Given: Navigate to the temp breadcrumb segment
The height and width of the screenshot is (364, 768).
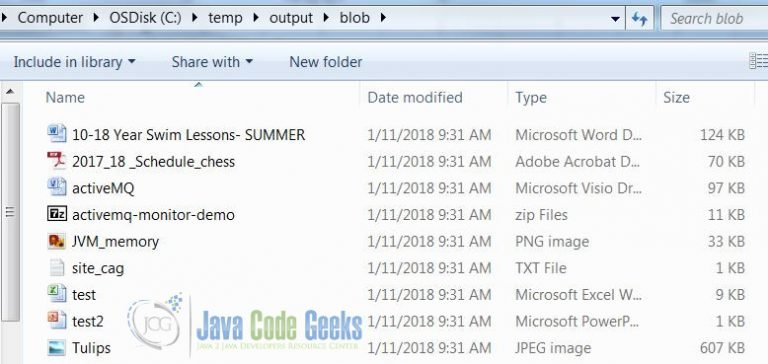Looking at the screenshot, I should pyautogui.click(x=225, y=18).
